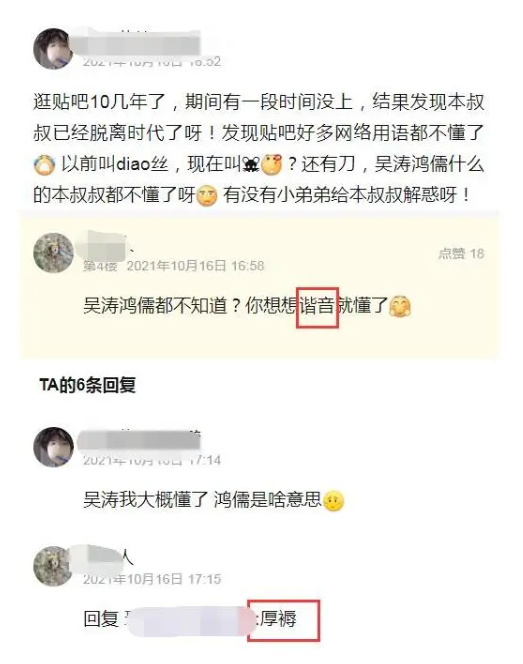Click the covering-face emoji after 就懂了
Viewport: 523px width, 664px height.
400,306
